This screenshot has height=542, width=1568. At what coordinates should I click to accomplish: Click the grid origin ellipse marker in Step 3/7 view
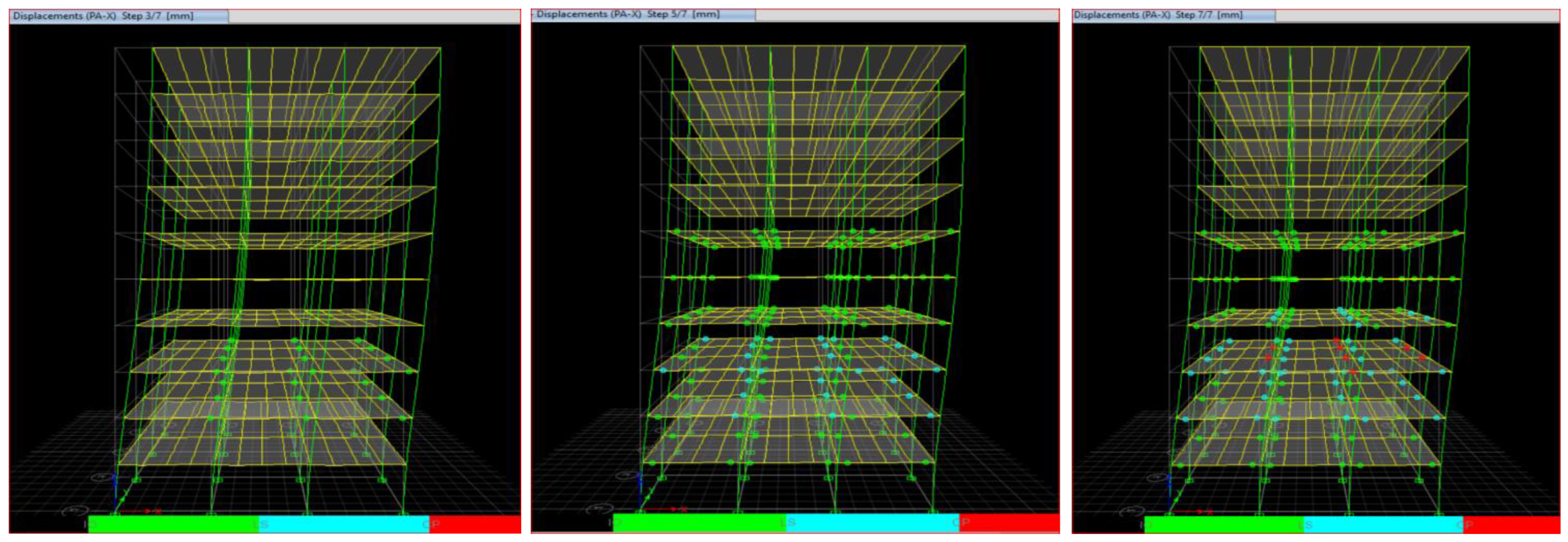[76, 510]
